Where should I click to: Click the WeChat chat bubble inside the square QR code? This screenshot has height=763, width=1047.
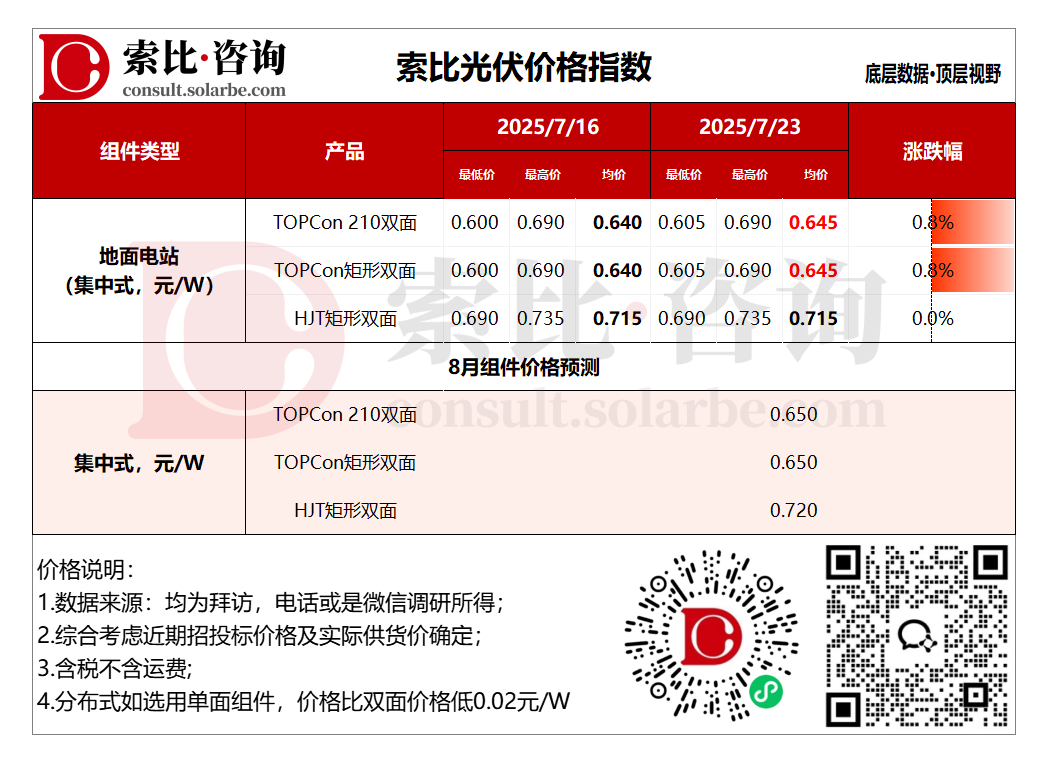[x=916, y=635]
